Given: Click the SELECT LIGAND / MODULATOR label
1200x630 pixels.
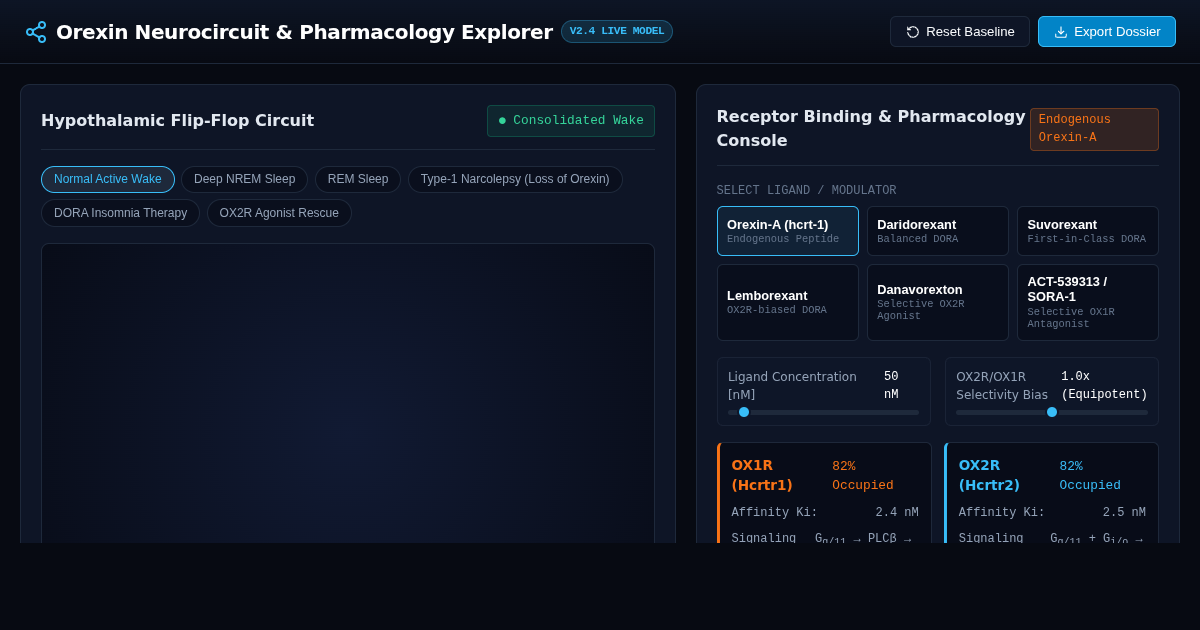Looking at the screenshot, I should (806, 191).
